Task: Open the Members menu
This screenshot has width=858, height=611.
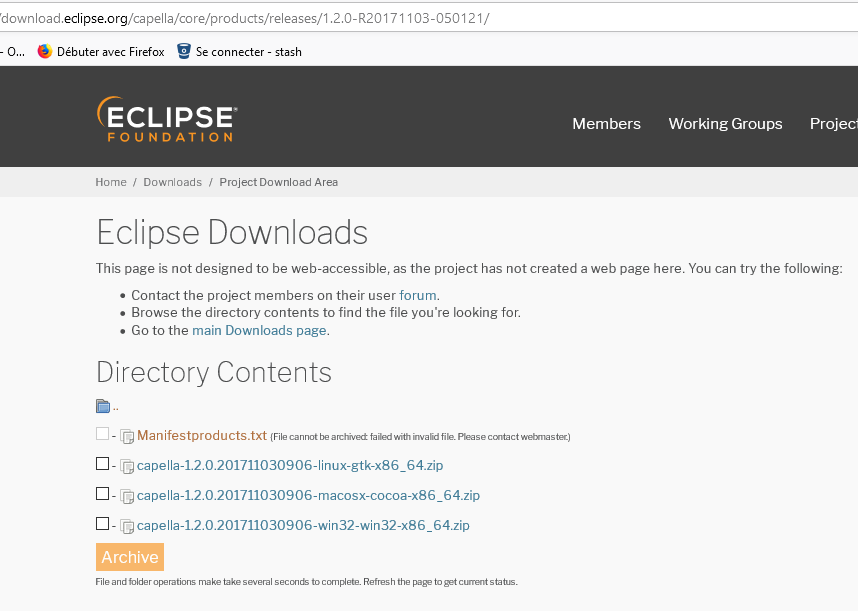Action: click(606, 124)
